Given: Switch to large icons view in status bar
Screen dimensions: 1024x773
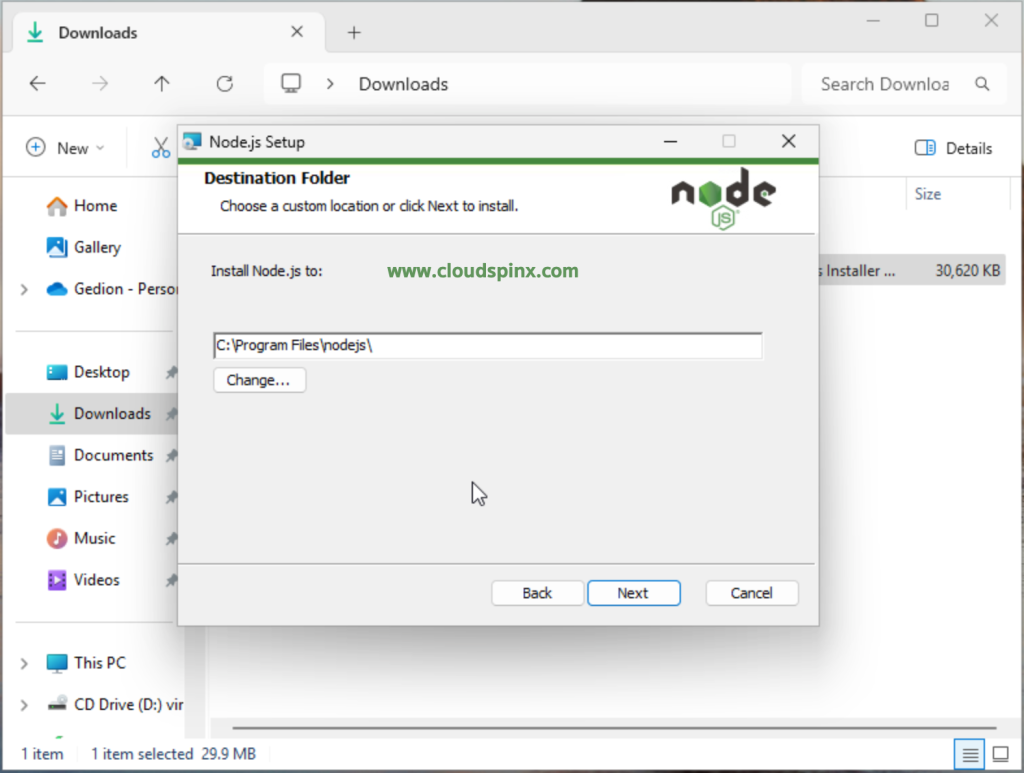Looking at the screenshot, I should point(1000,753).
